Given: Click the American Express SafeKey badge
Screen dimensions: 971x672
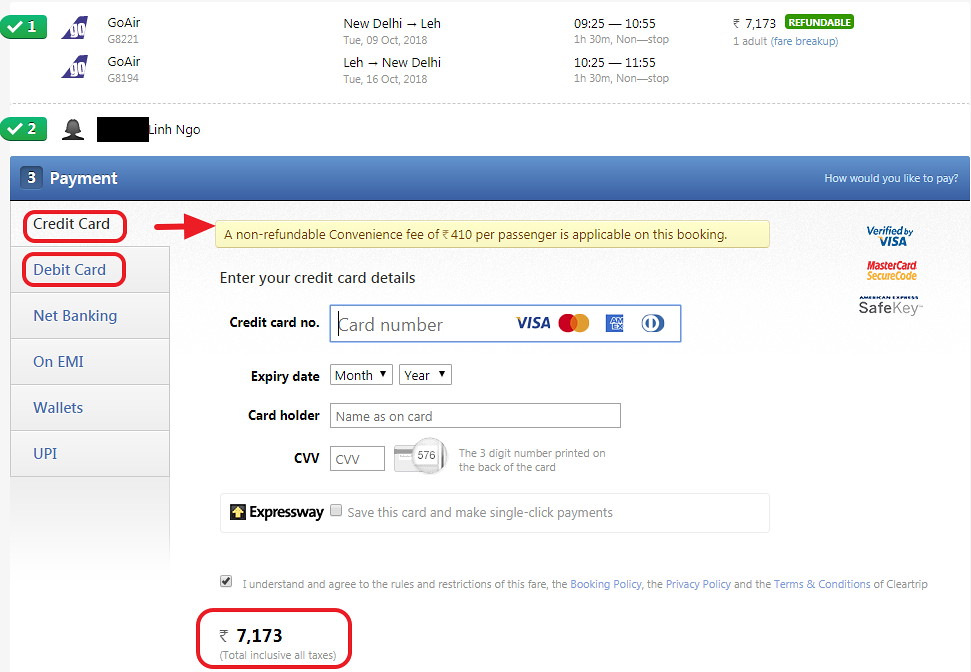Looking at the screenshot, I should 890,305.
